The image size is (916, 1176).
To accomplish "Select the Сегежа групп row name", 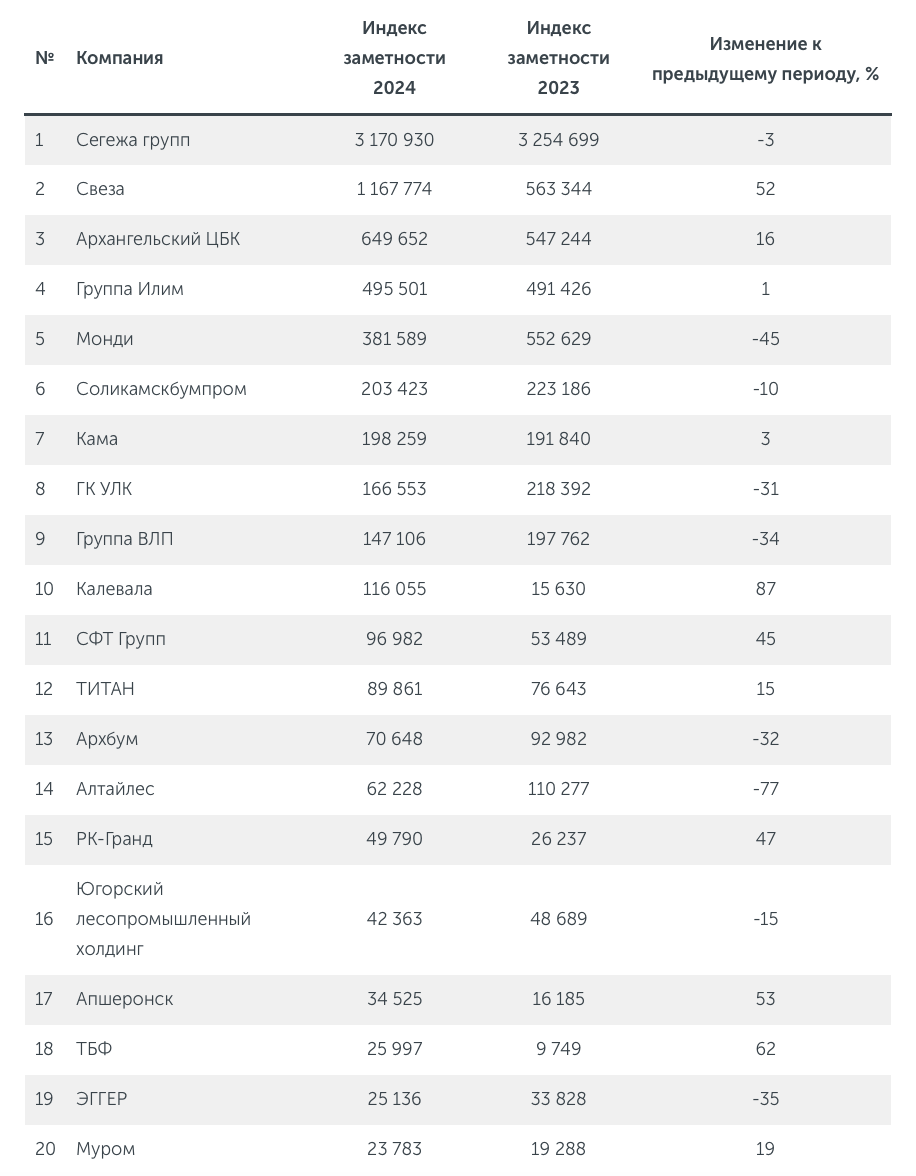I will [x=133, y=140].
